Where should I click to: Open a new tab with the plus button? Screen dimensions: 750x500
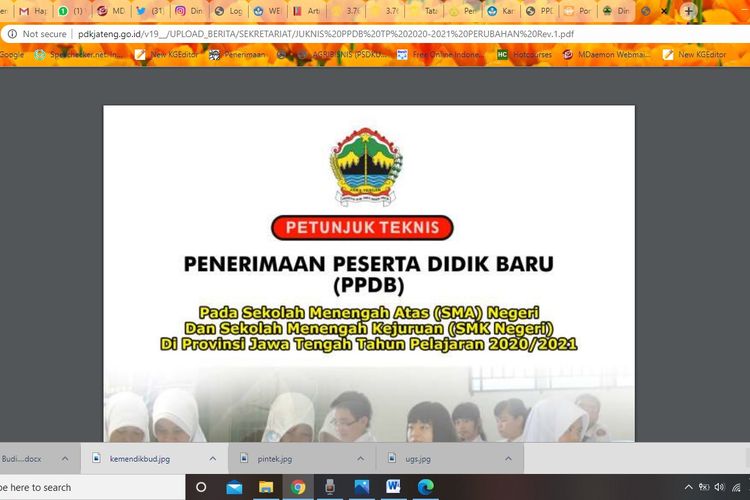tap(688, 11)
